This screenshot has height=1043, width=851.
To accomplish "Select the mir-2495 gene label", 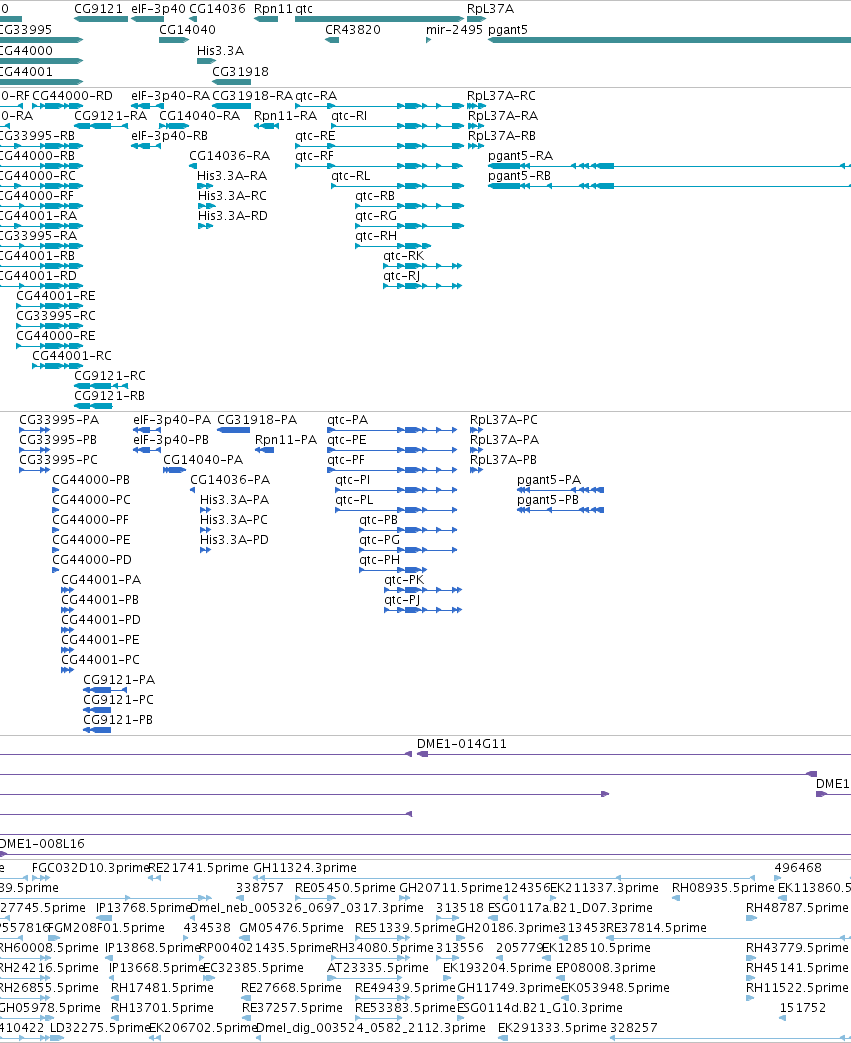I will tap(454, 29).
